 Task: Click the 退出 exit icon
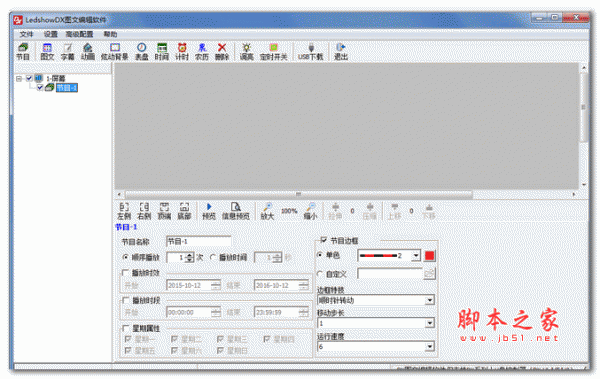pos(341,52)
